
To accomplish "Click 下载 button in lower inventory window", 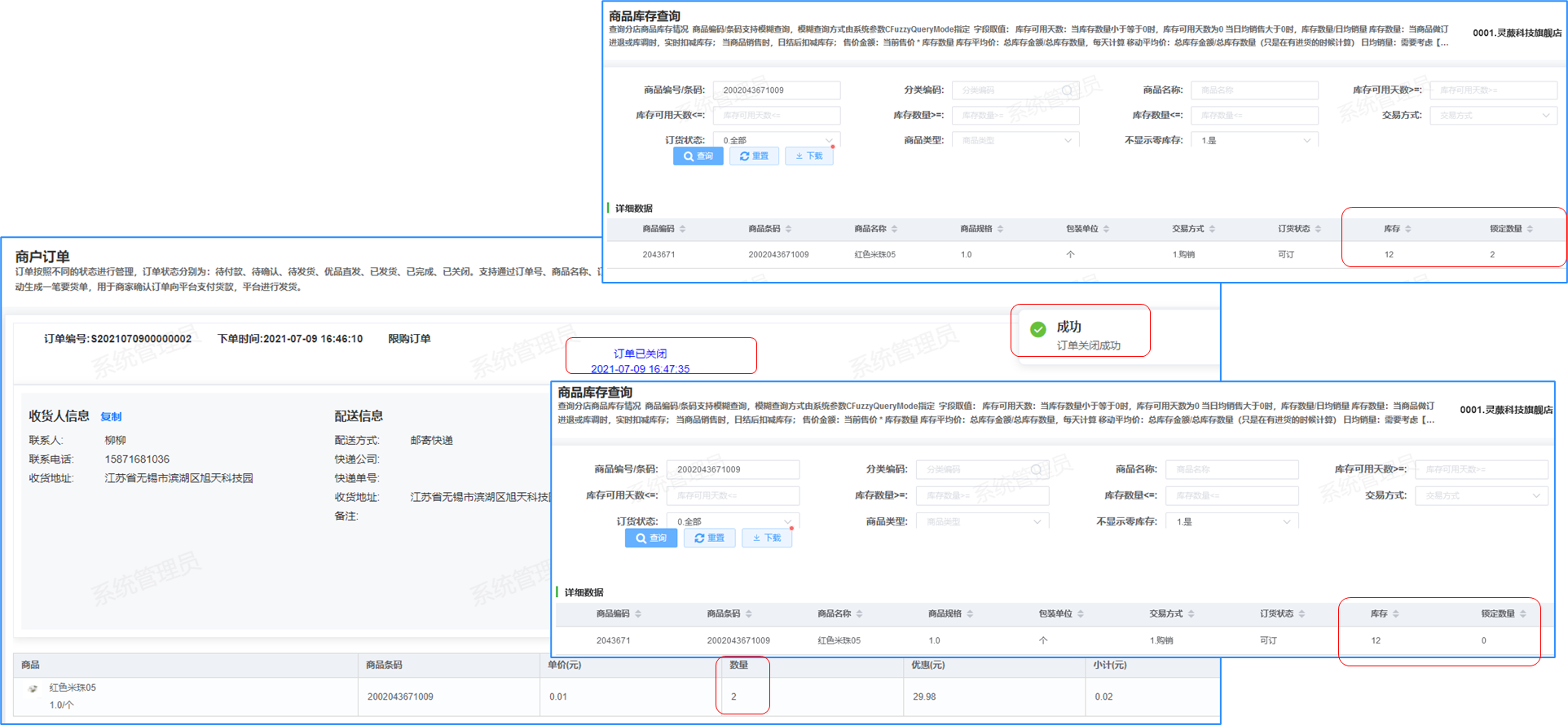I will [767, 538].
